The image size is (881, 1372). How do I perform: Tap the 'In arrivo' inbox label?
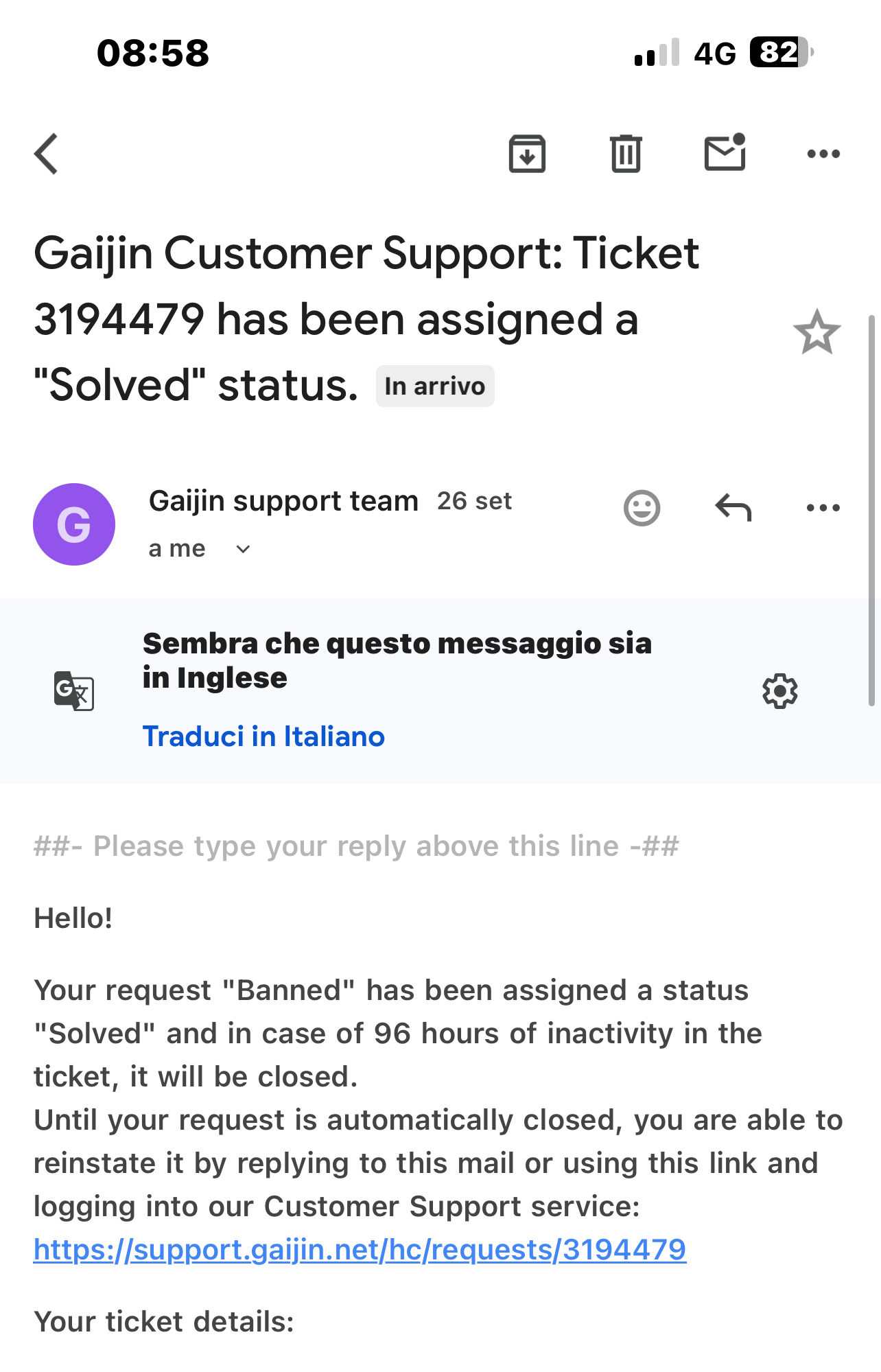[435, 386]
